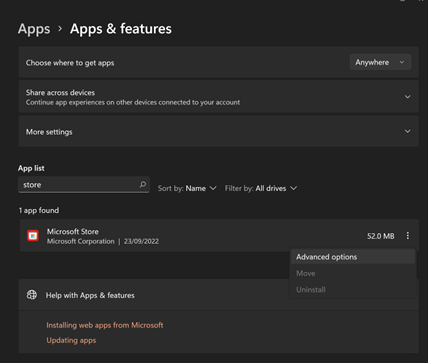The height and width of the screenshot is (363, 428).
Task: Click the Choose where to get apps label
Action: (x=70, y=63)
